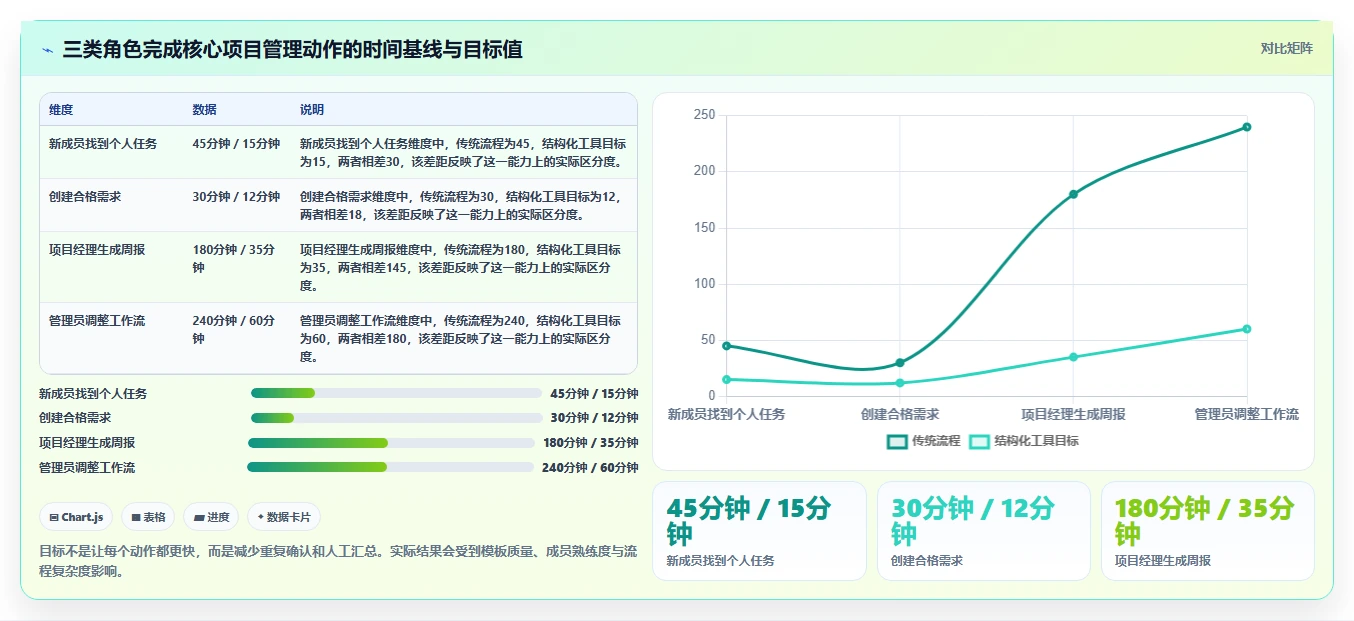Click the 结构化工具目标 point at 新成员找到个人任务
The height and width of the screenshot is (621, 1354).
(x=726, y=380)
